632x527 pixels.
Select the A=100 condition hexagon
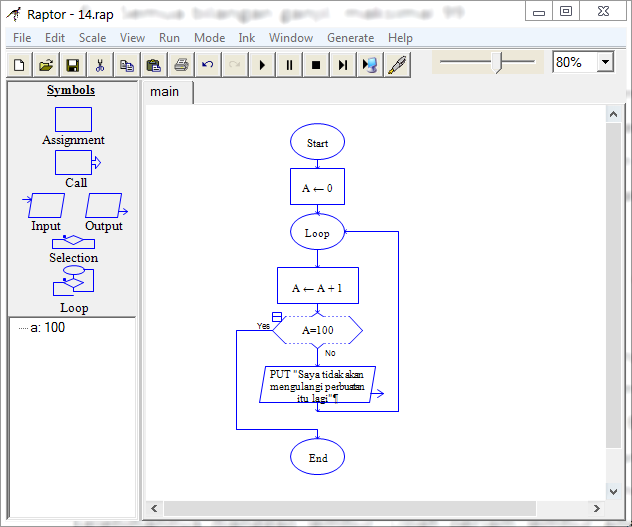(318, 330)
